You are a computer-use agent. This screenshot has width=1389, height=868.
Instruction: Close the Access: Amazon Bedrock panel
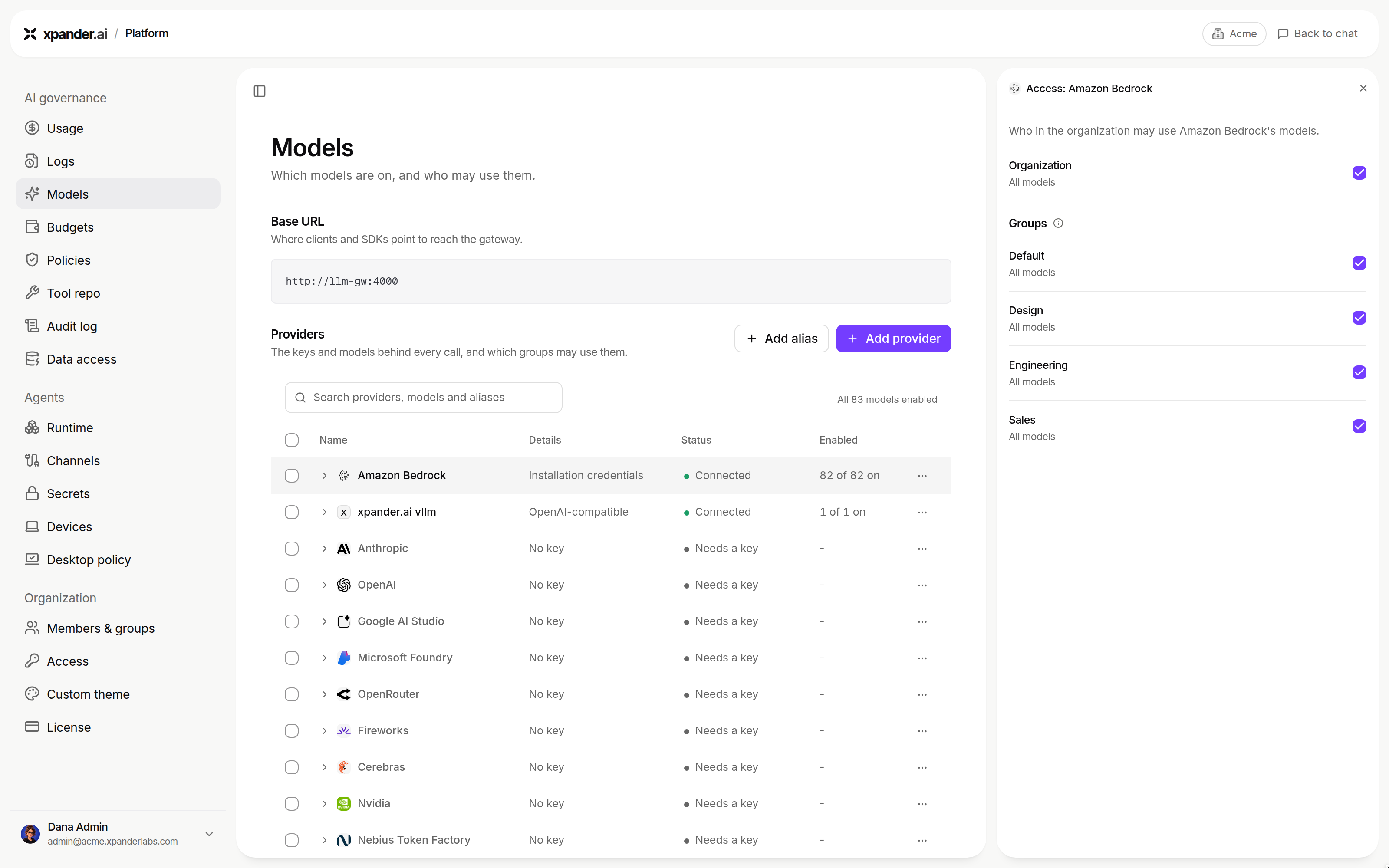pos(1363,89)
